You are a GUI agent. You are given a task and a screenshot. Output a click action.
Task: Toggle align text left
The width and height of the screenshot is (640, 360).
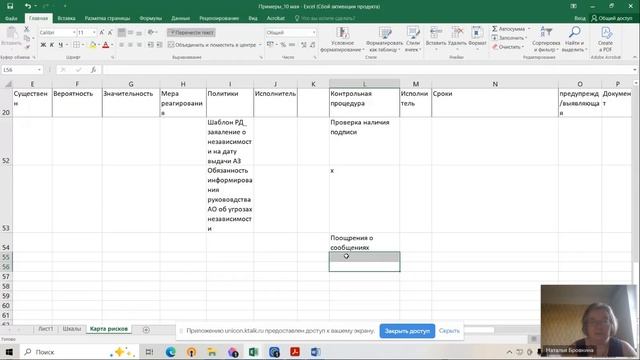[122, 45]
